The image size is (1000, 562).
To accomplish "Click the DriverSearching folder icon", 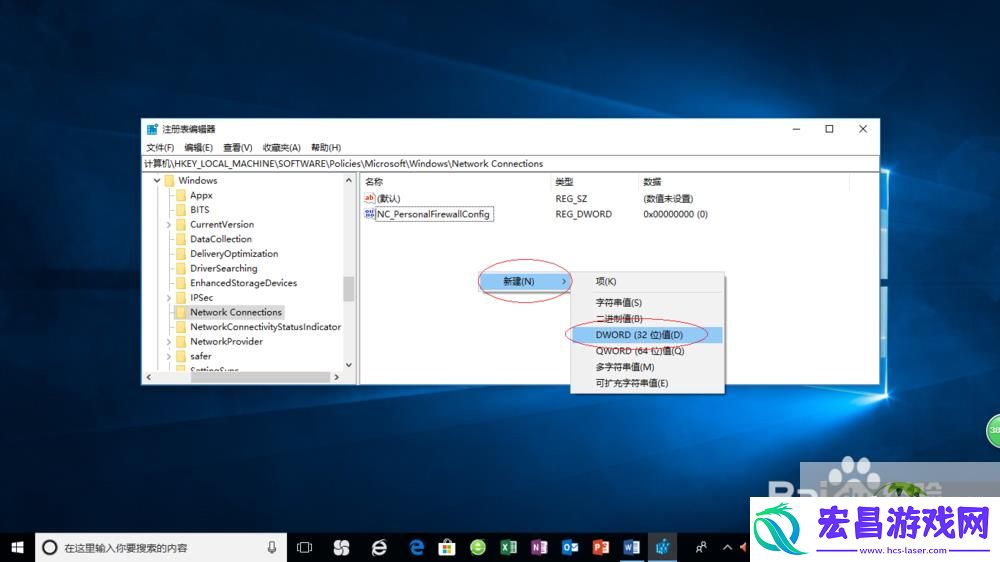I will click(180, 268).
